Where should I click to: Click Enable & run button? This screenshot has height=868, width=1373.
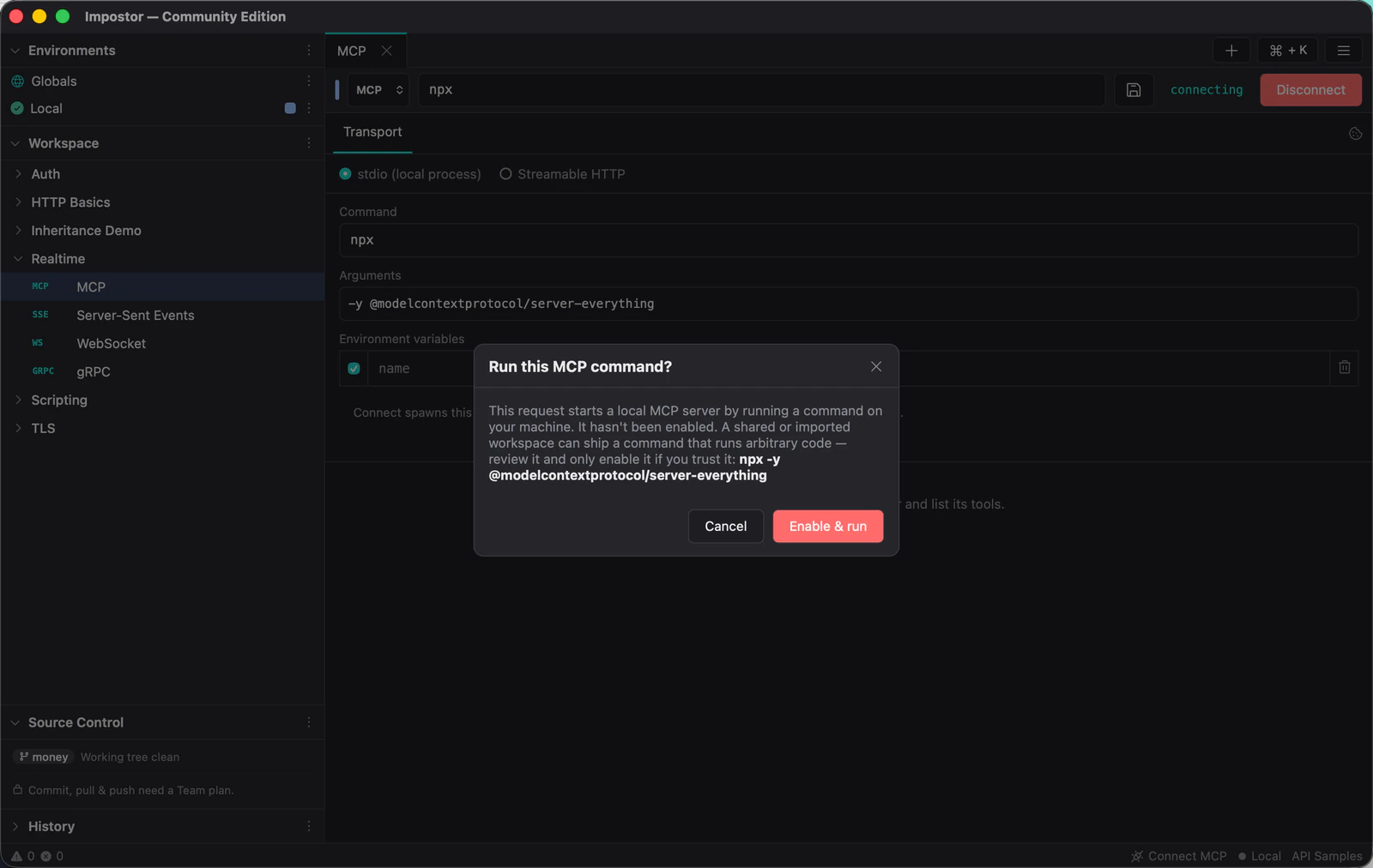pyautogui.click(x=828, y=527)
